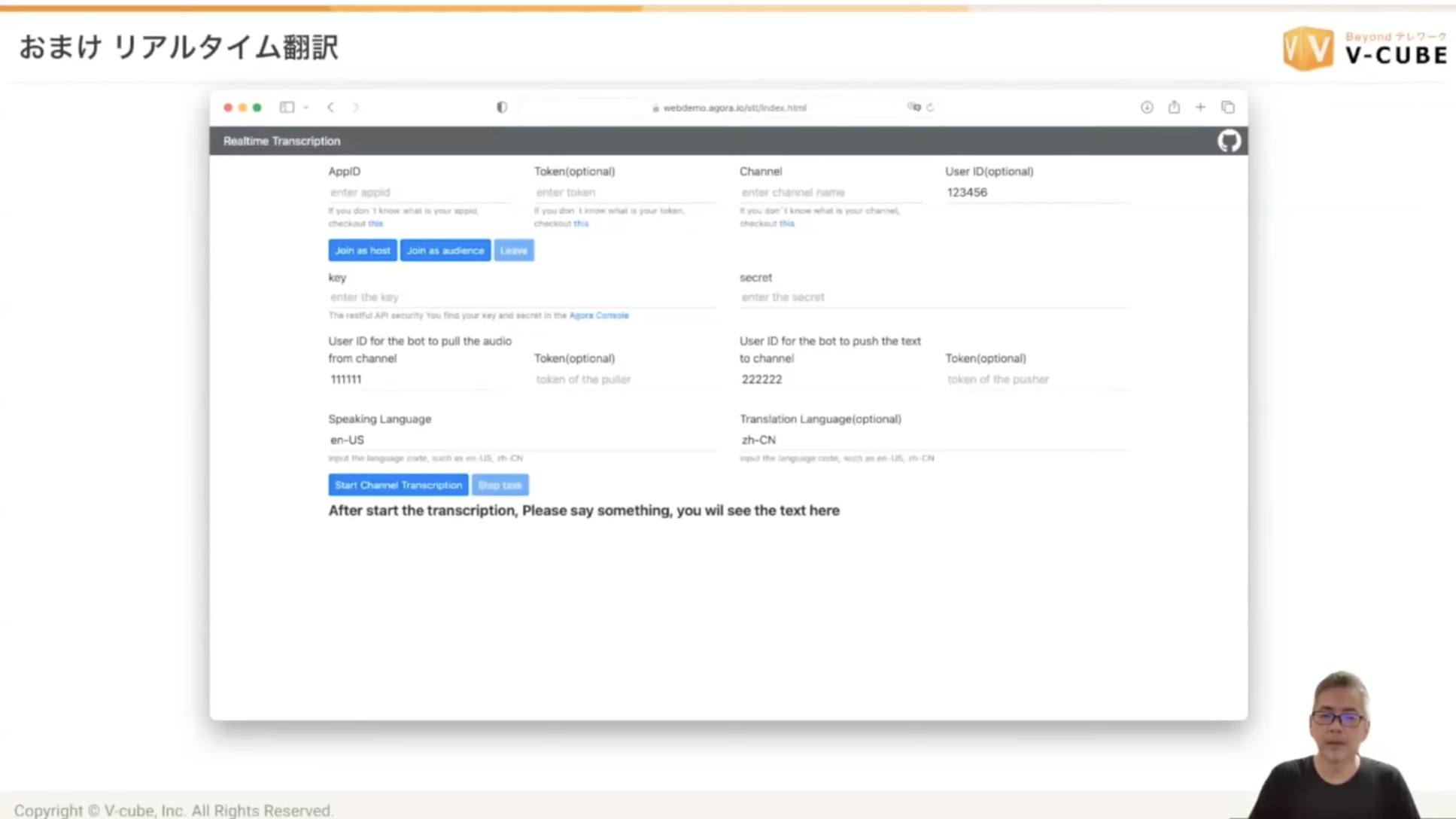
Task: Click the Safari sidebar toggle icon
Action: pyautogui.click(x=287, y=107)
